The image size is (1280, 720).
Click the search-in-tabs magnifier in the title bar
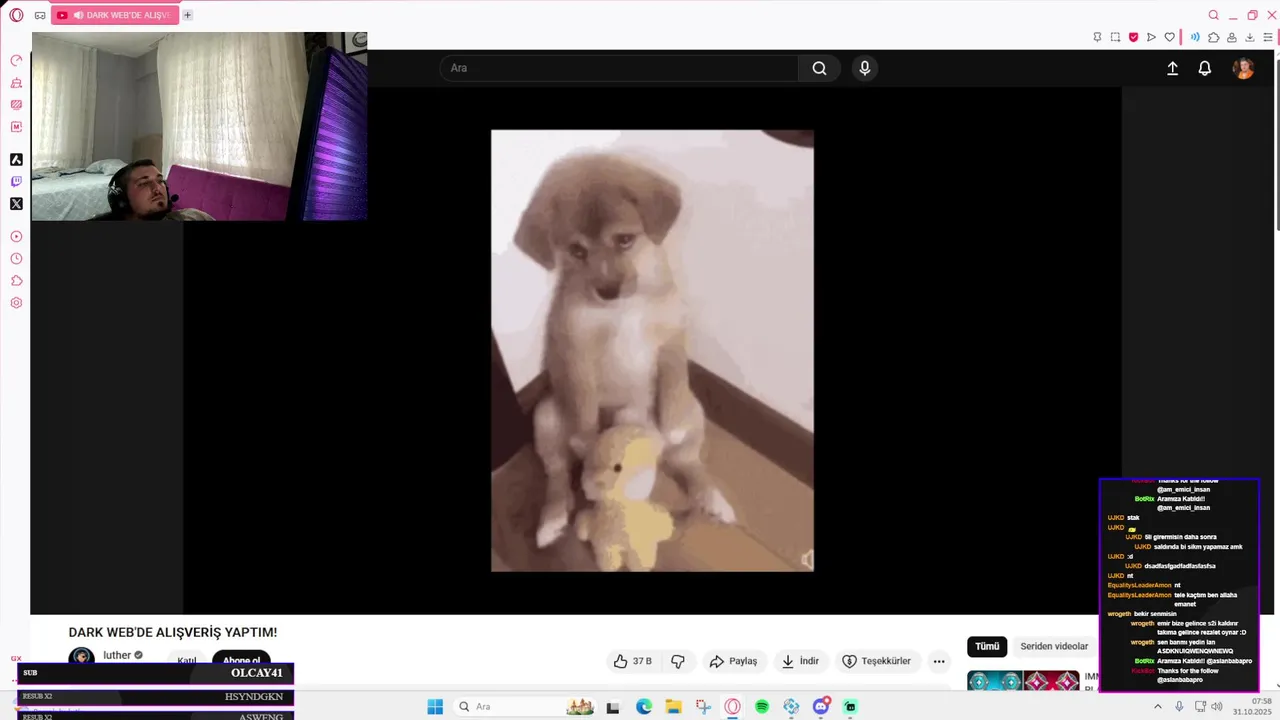click(1213, 15)
